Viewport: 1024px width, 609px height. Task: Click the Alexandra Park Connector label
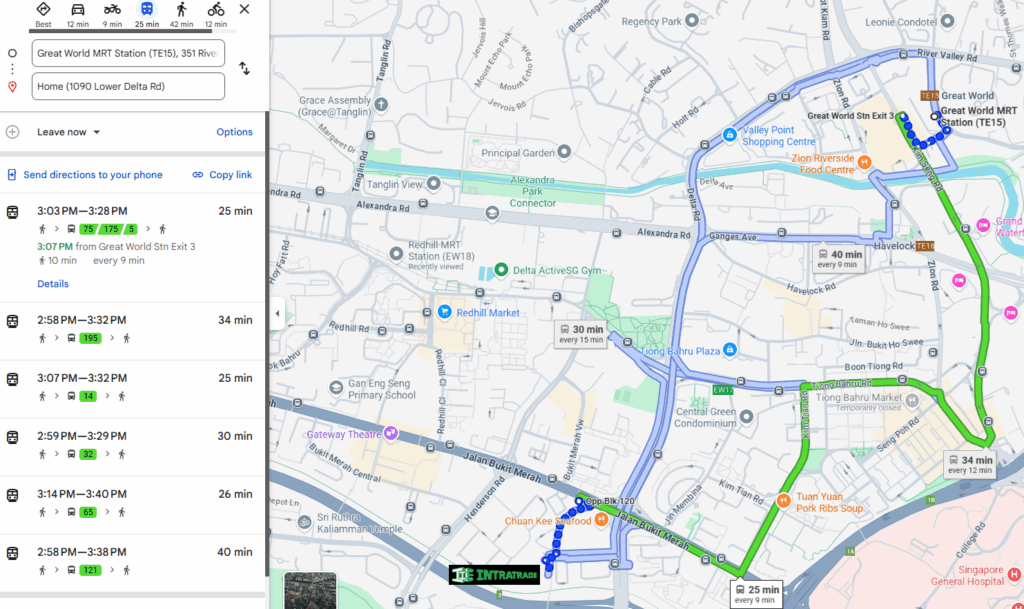[x=532, y=191]
